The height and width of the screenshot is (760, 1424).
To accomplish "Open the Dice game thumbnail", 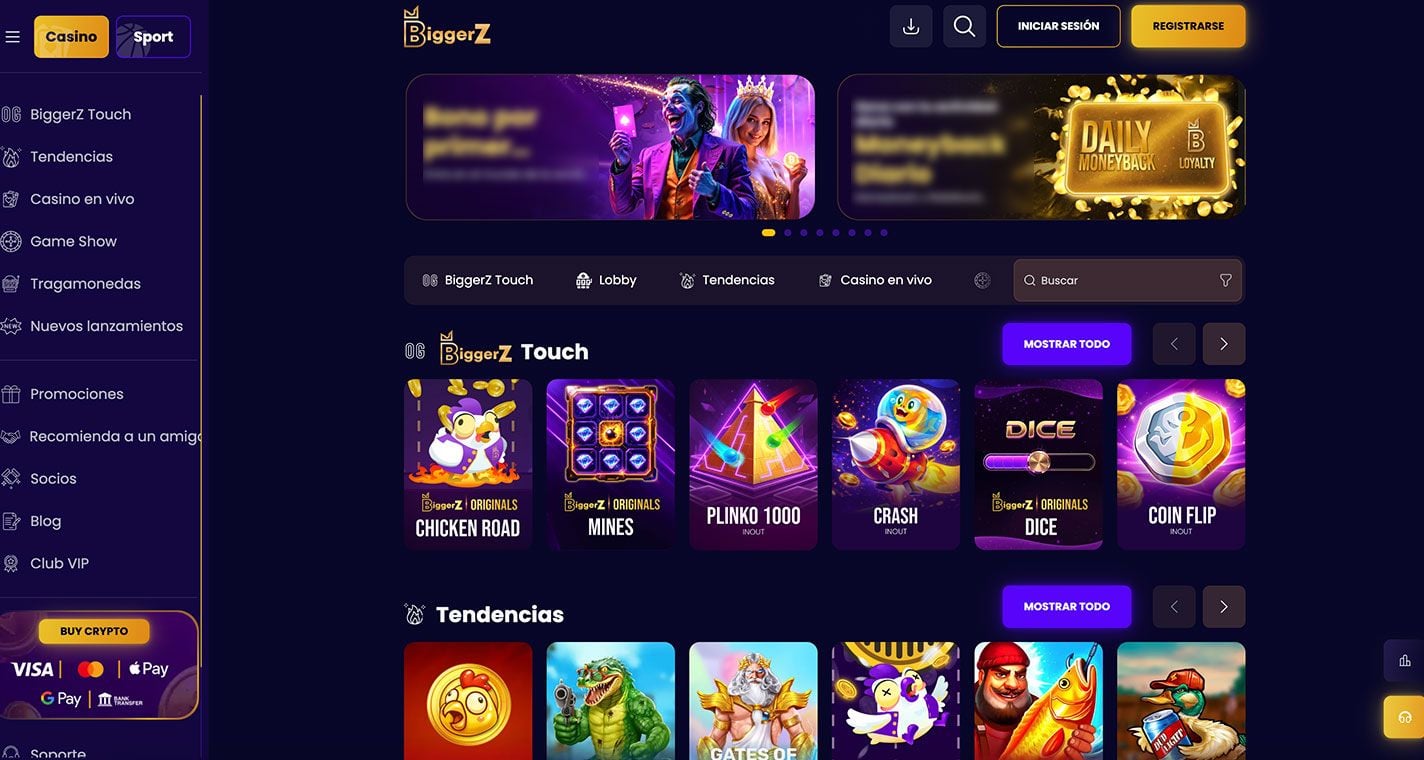I will click(x=1039, y=464).
